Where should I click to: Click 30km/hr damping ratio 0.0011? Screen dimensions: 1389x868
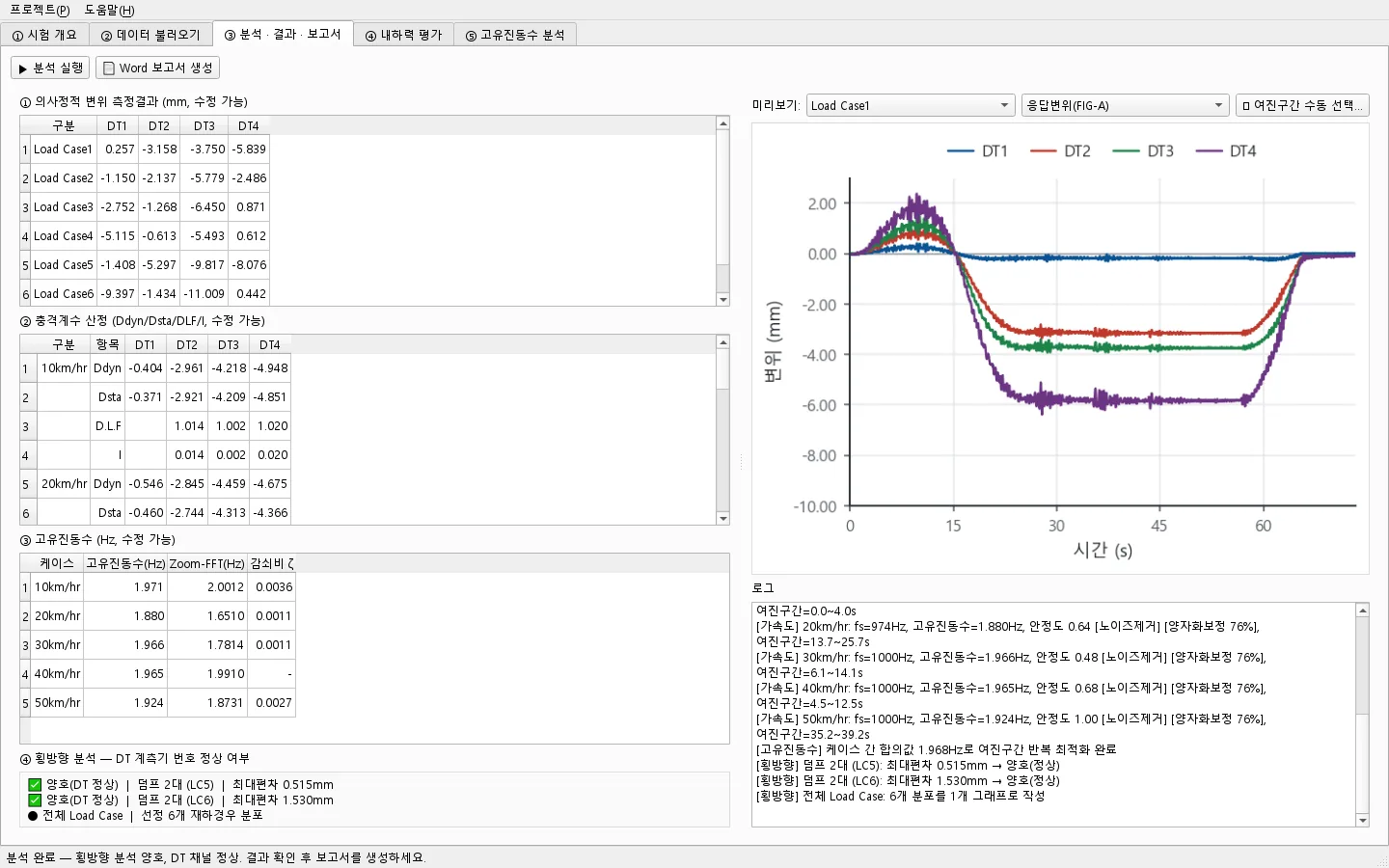(x=271, y=645)
